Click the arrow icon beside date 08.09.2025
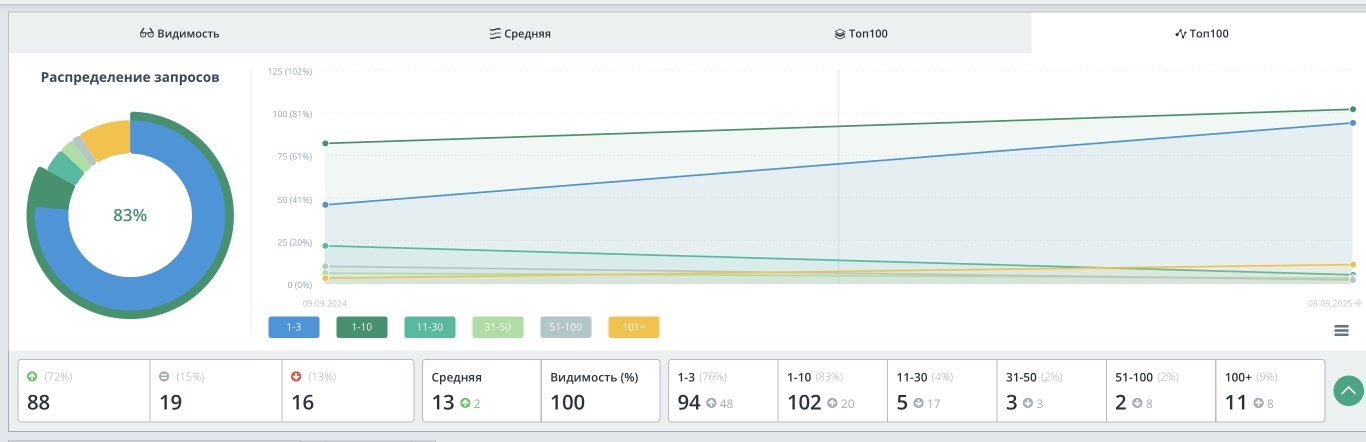The width and height of the screenshot is (1366, 442). 1357,302
